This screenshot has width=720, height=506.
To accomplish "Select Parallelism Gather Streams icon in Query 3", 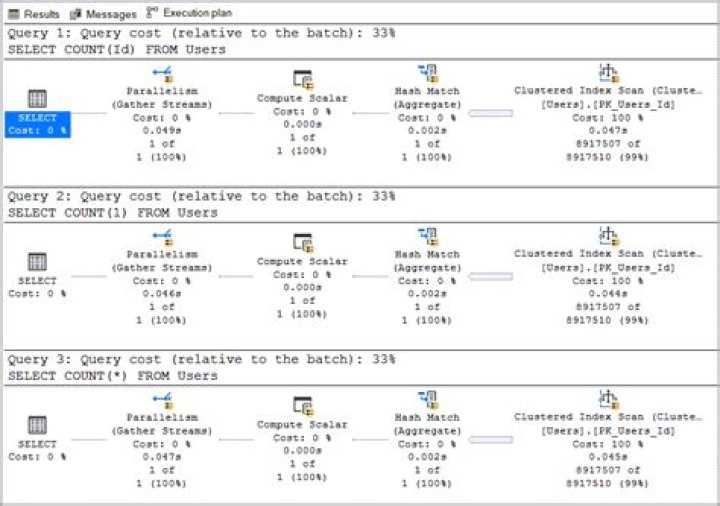I will (x=163, y=401).
